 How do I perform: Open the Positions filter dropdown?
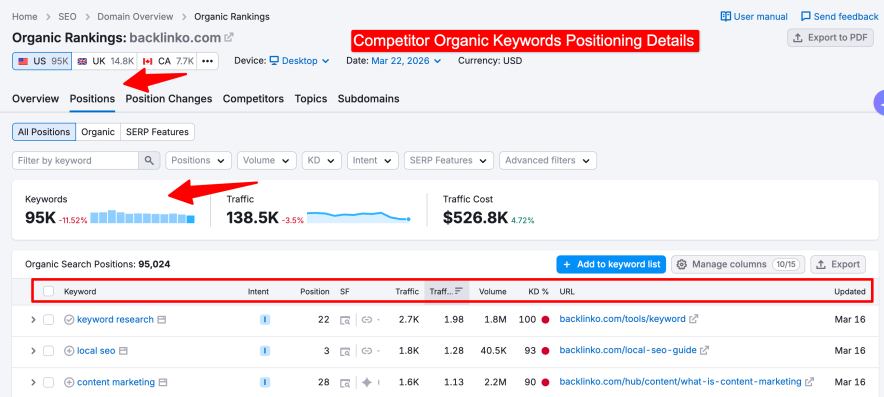point(198,160)
